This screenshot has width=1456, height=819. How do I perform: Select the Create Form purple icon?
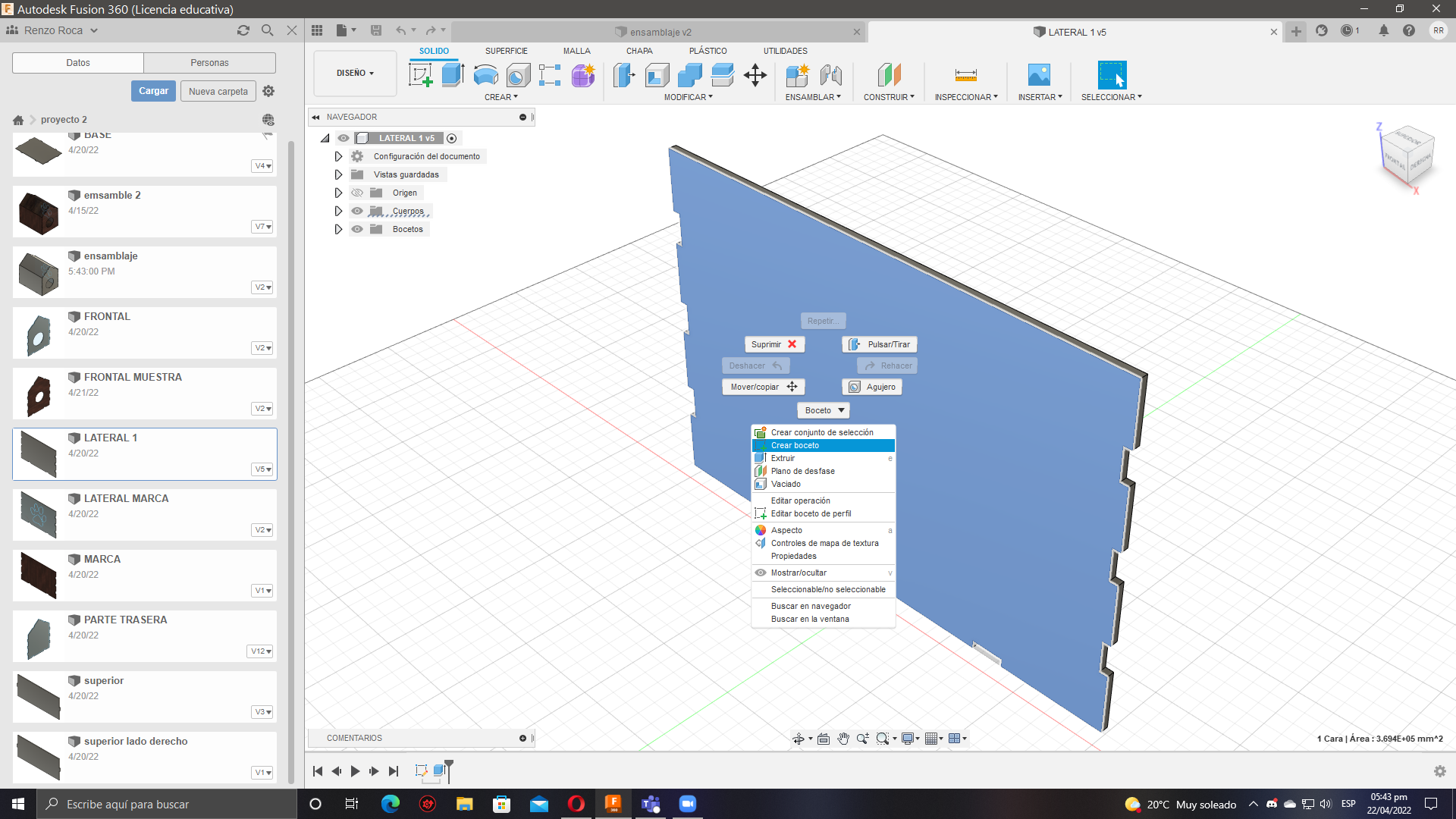pos(583,75)
